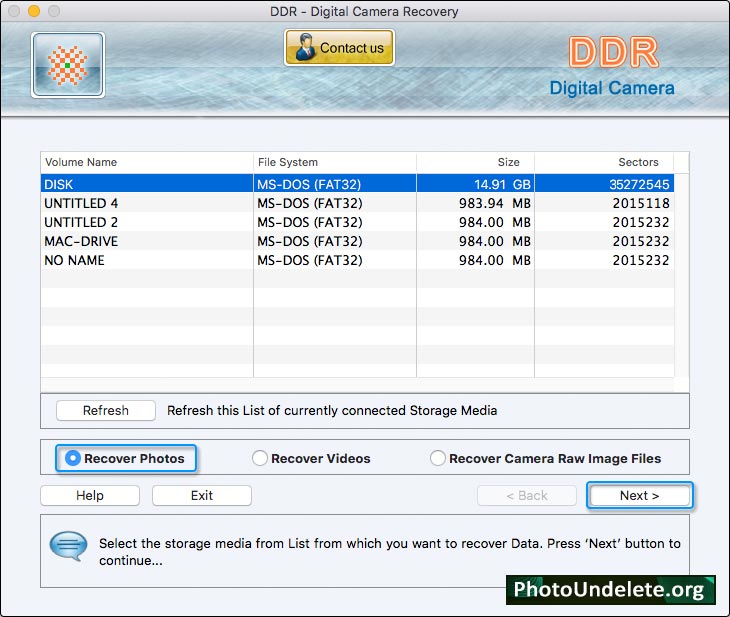
Task: Sort by Sectors column header
Action: (604, 162)
